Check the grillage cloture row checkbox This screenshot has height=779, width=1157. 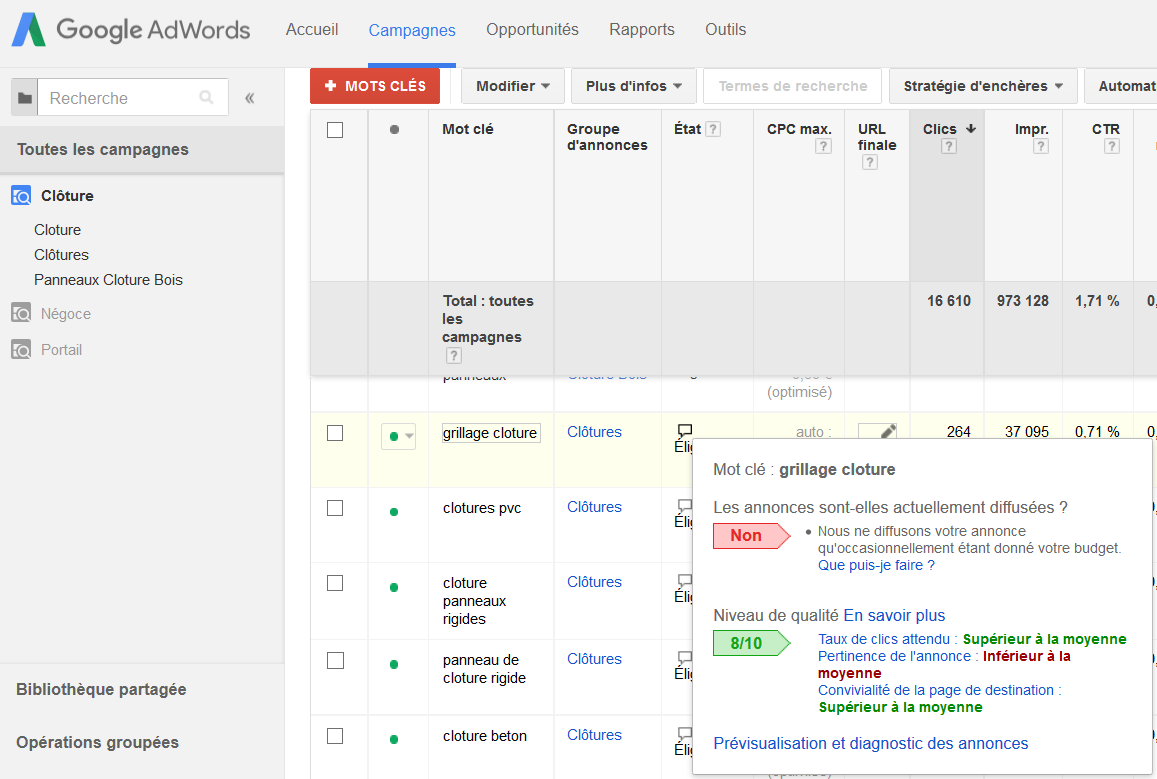(335, 433)
